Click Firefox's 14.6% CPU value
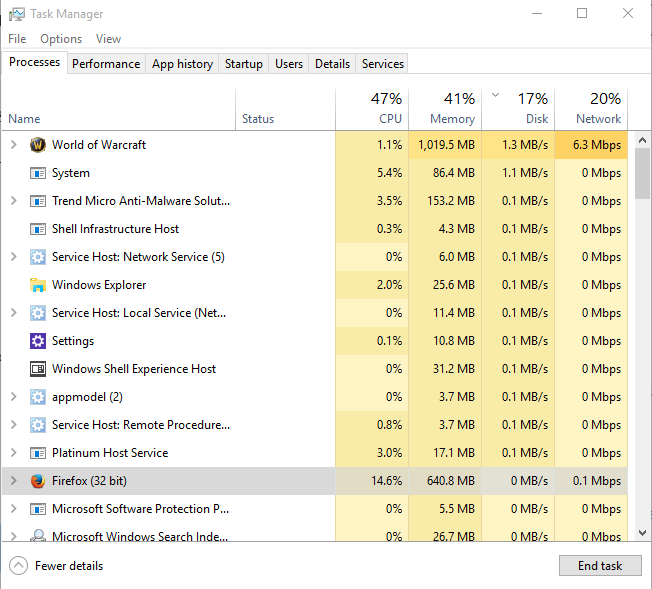 click(372, 481)
